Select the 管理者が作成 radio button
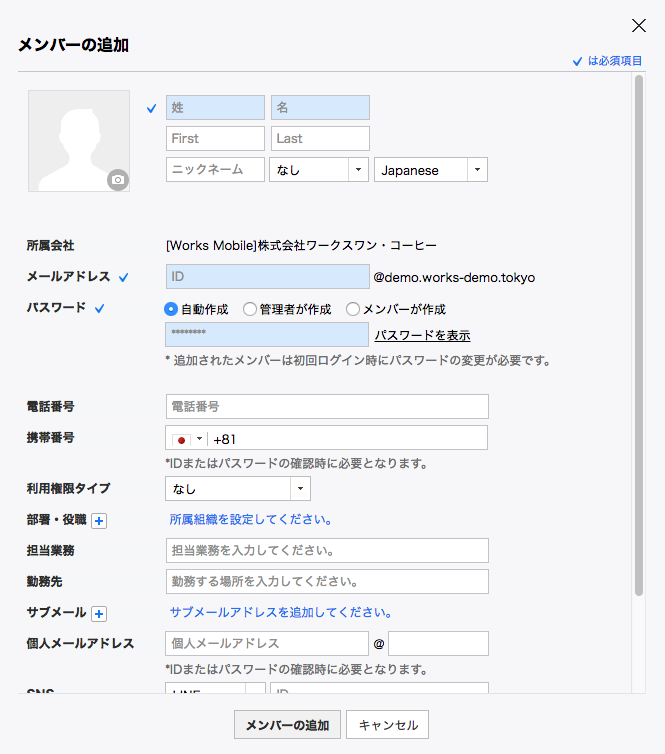The width and height of the screenshot is (665, 754). (x=249, y=309)
